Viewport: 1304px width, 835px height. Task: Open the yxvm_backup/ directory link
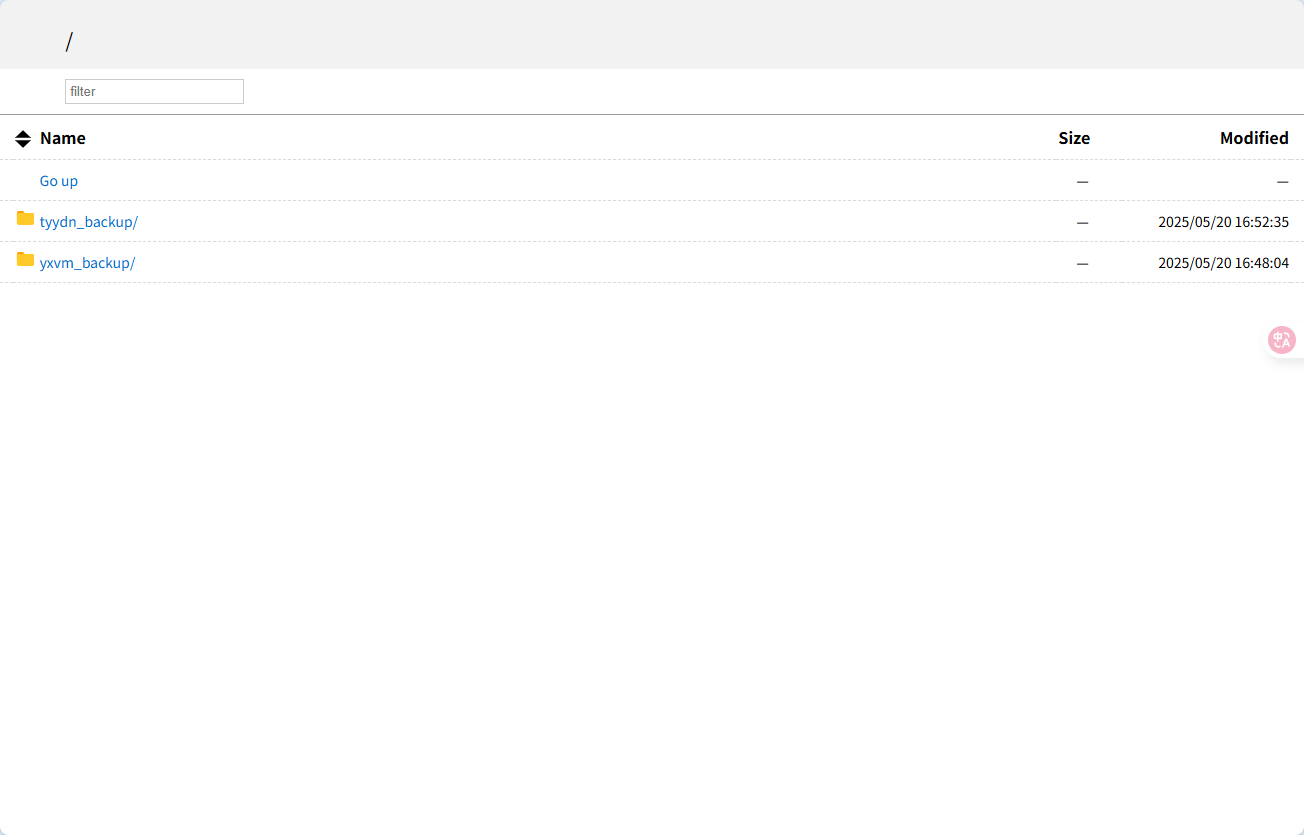point(87,263)
